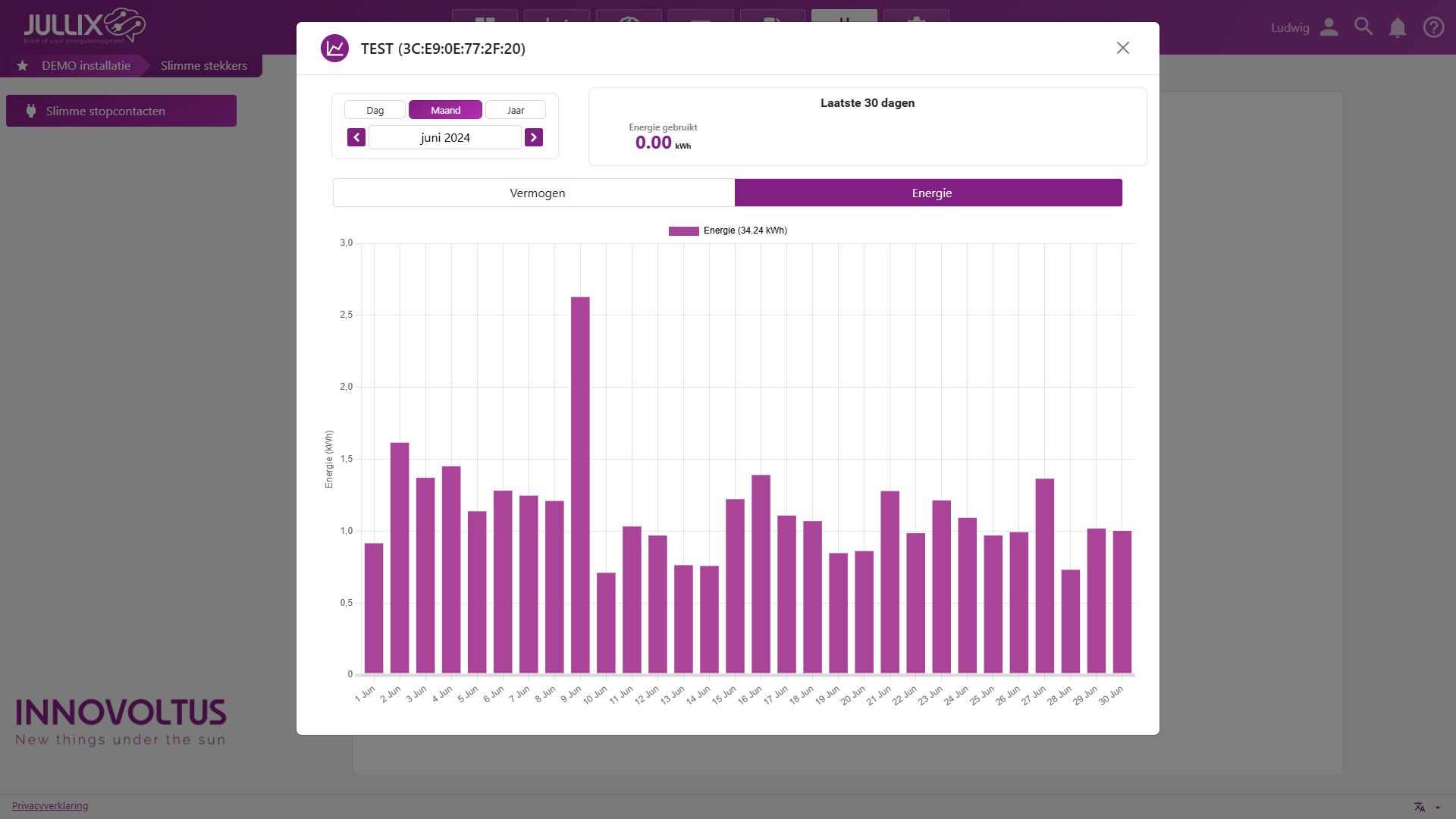Open Slimme stopcontacten sidebar button
The height and width of the screenshot is (819, 1456).
pyautogui.click(x=121, y=111)
